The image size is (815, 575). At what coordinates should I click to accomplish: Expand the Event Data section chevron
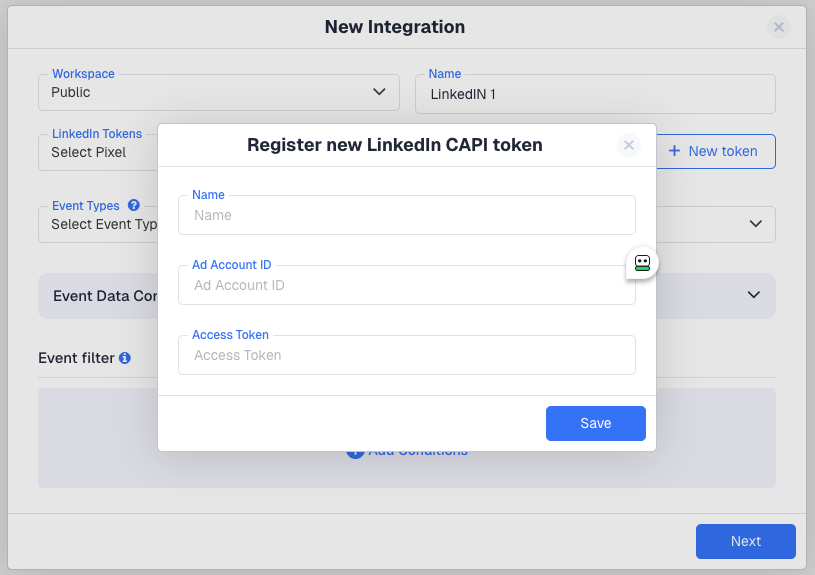pyautogui.click(x=755, y=295)
